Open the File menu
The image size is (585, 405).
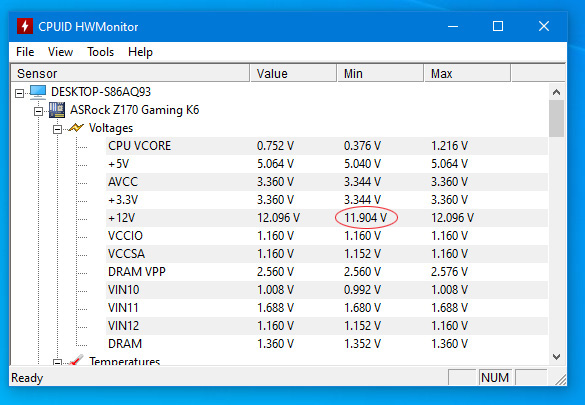point(25,52)
